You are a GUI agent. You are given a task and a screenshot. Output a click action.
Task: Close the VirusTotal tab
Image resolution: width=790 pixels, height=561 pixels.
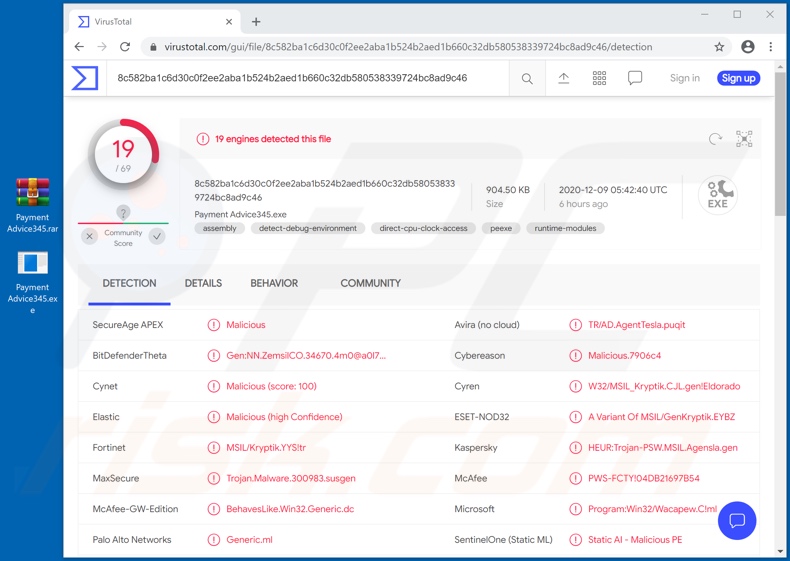229,22
